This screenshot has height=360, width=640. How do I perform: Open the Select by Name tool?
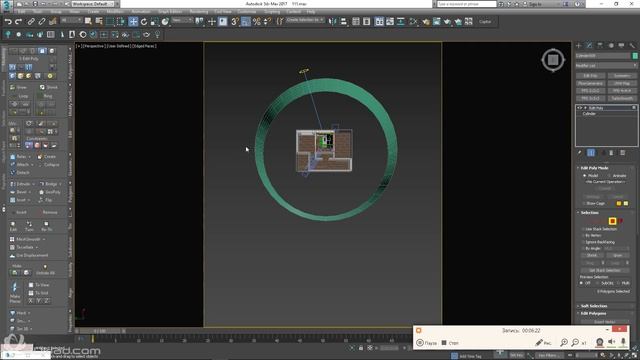click(99, 21)
